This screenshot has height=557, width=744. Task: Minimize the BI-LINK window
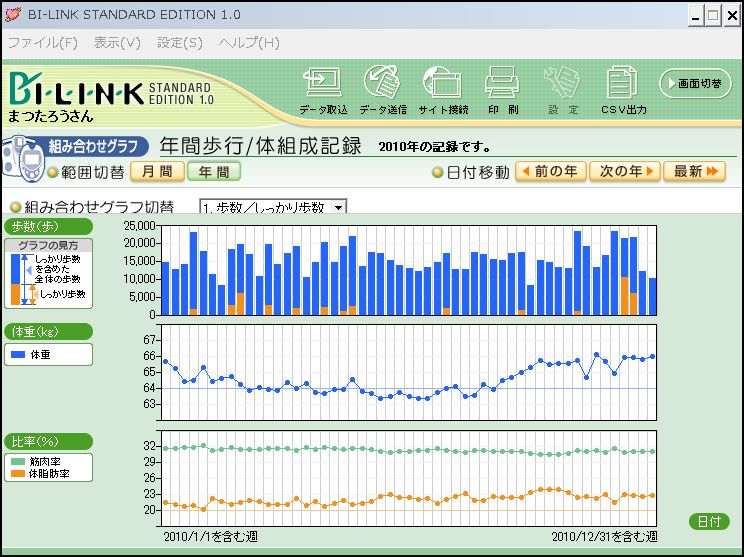696,16
